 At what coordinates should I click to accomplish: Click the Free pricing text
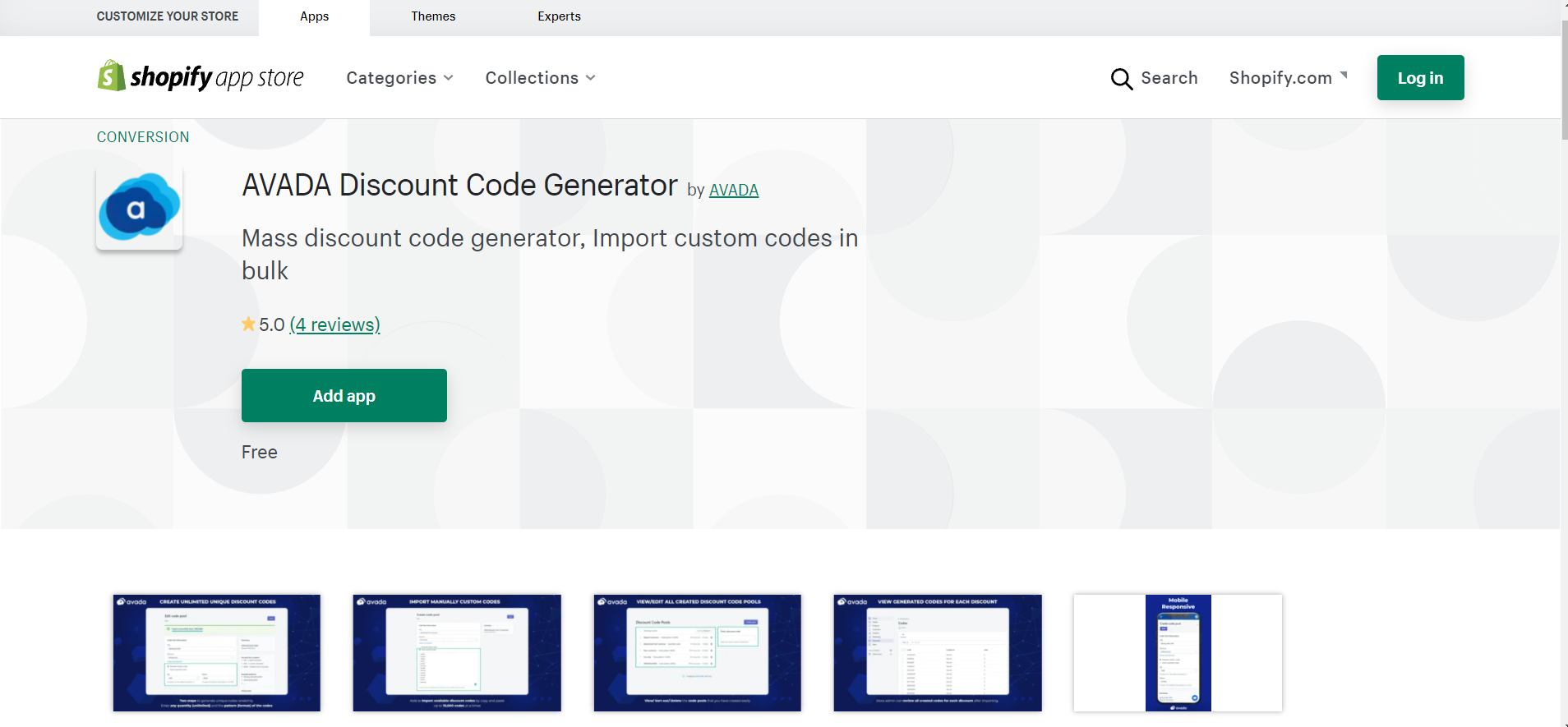click(260, 453)
